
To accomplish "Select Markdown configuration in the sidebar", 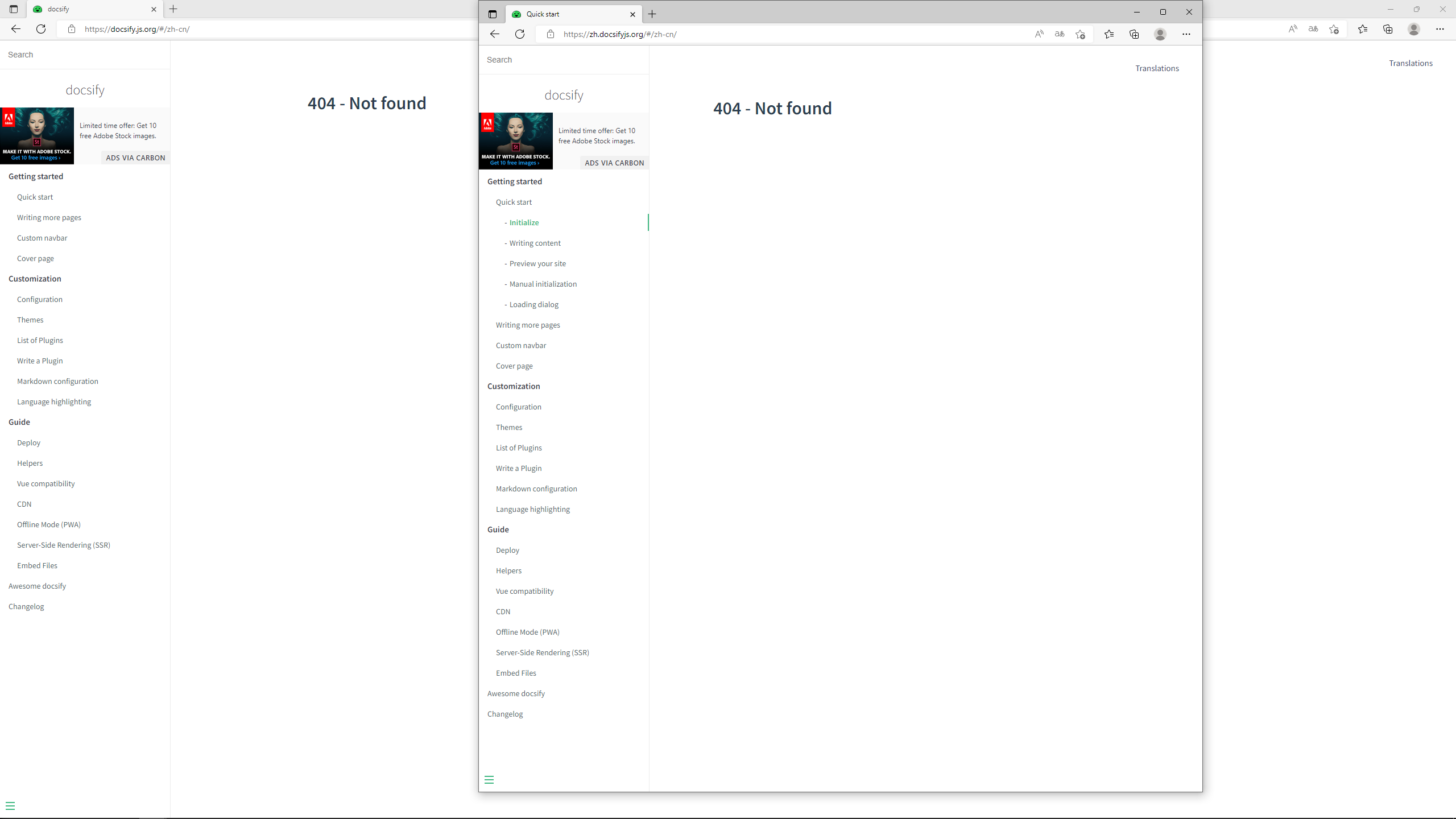I will click(x=536, y=488).
